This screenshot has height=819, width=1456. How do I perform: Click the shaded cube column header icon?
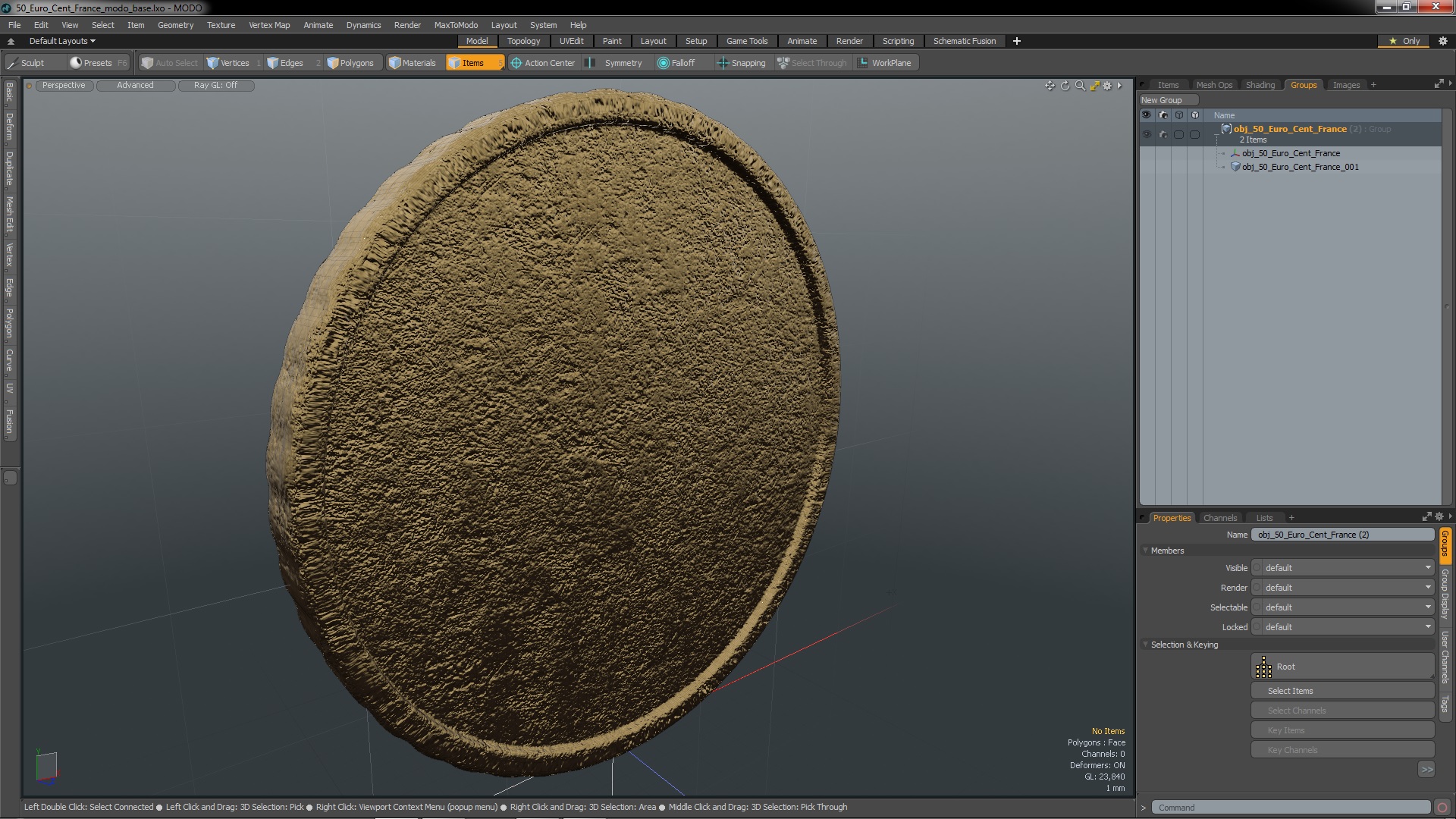1195,115
